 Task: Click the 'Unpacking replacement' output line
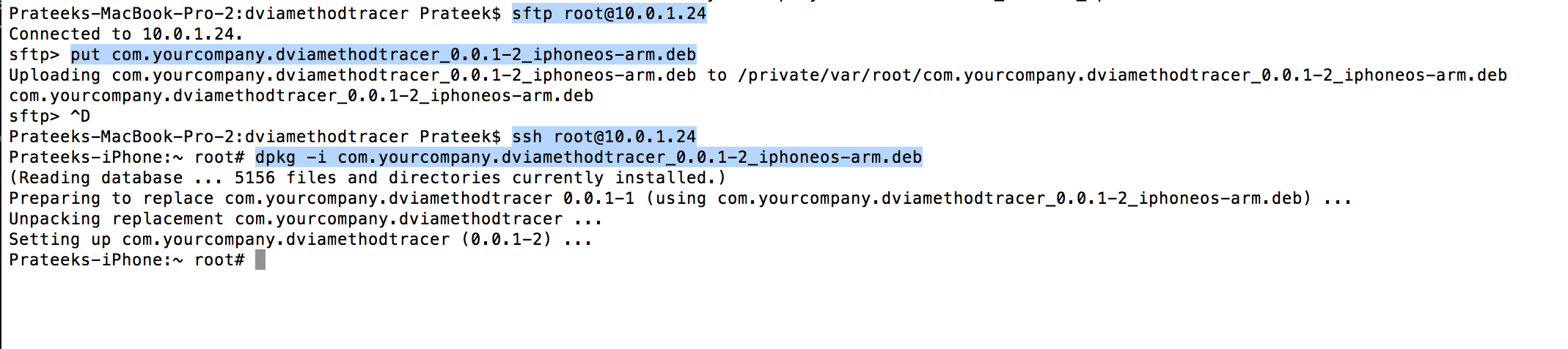[305, 218]
